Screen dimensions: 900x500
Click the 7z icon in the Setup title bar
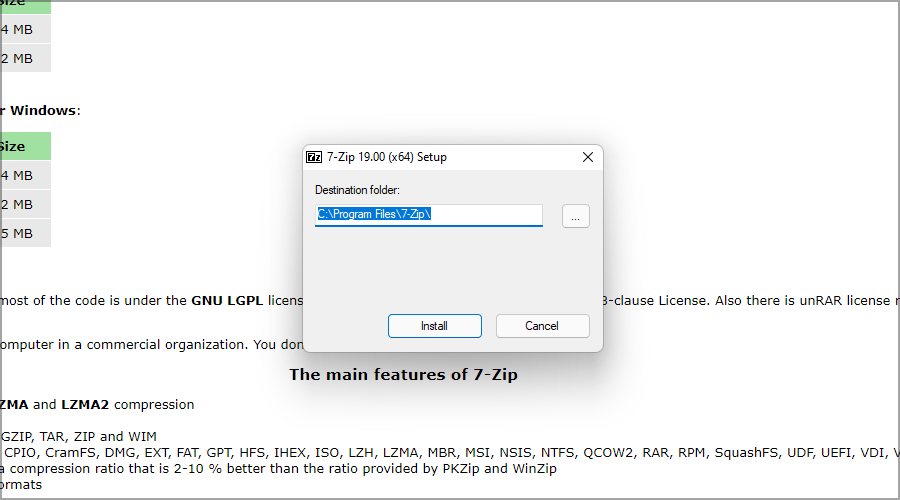tap(314, 157)
